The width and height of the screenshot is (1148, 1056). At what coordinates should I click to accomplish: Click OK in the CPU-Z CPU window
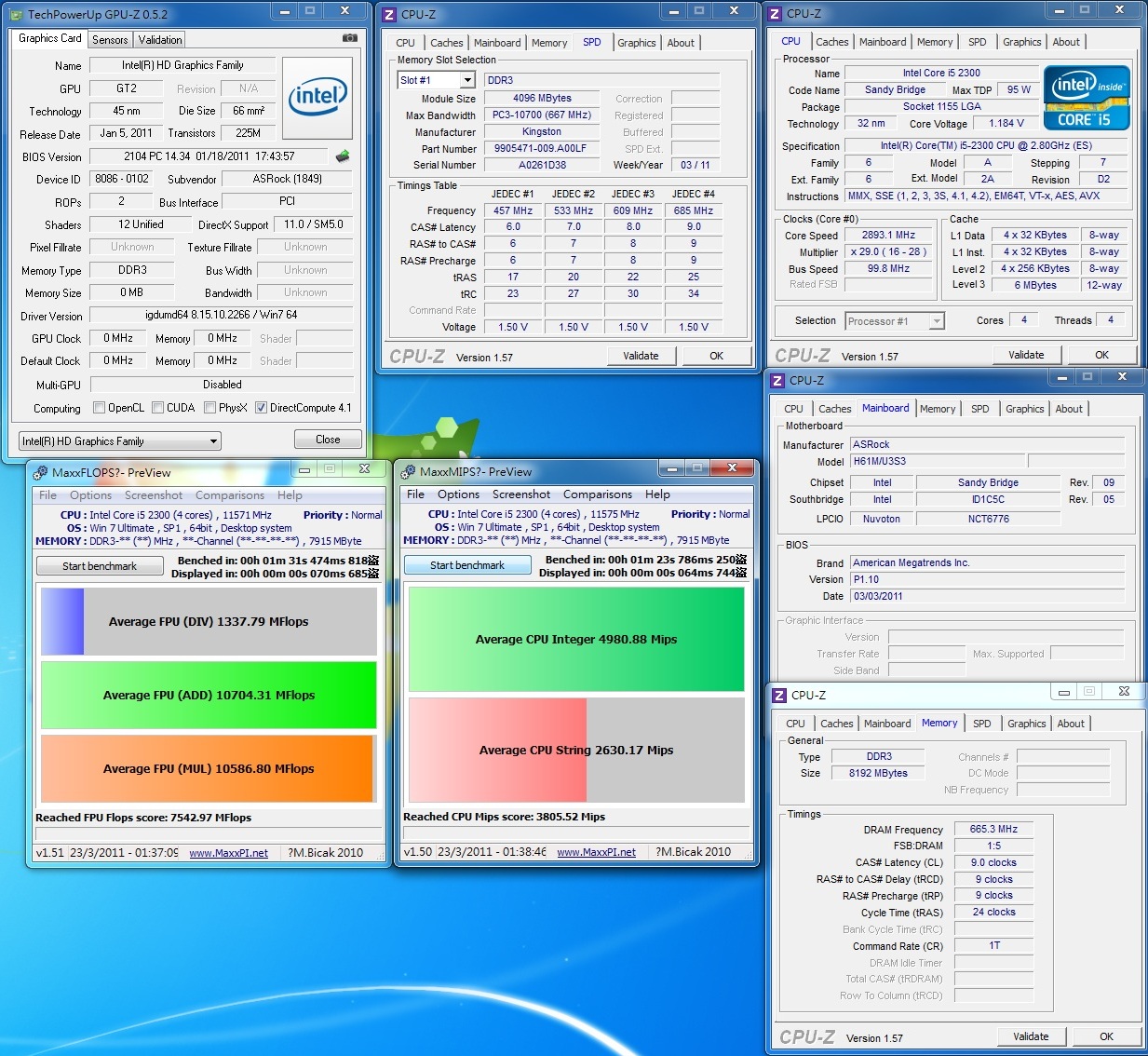coord(1102,355)
